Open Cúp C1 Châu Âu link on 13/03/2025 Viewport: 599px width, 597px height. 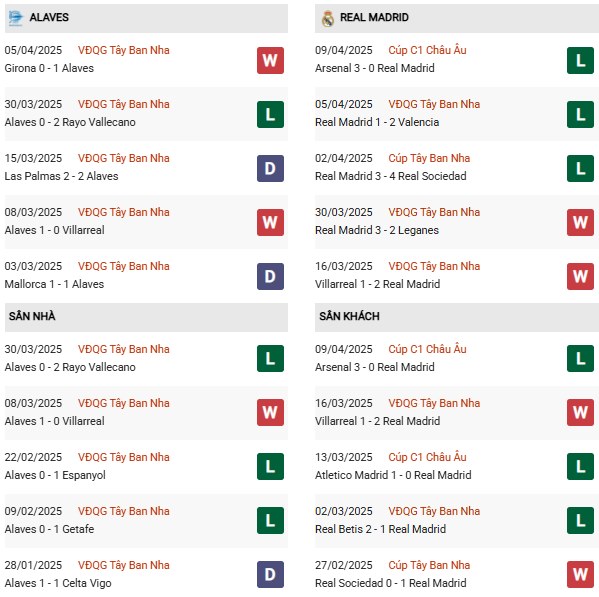coord(427,457)
